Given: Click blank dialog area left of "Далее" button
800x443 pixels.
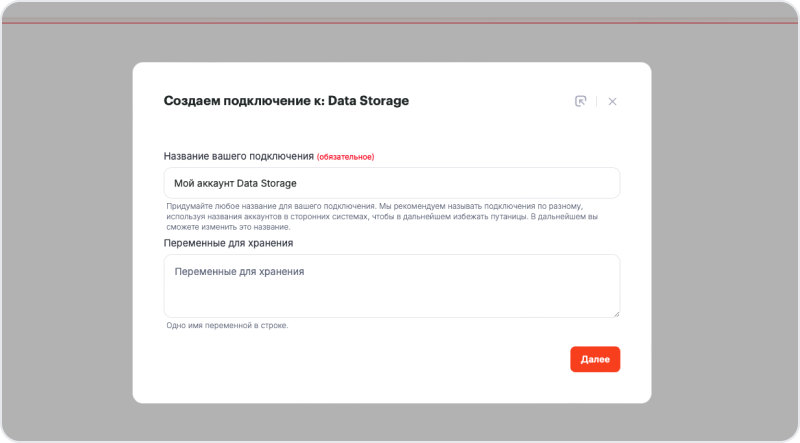Looking at the screenshot, I should 400,360.
